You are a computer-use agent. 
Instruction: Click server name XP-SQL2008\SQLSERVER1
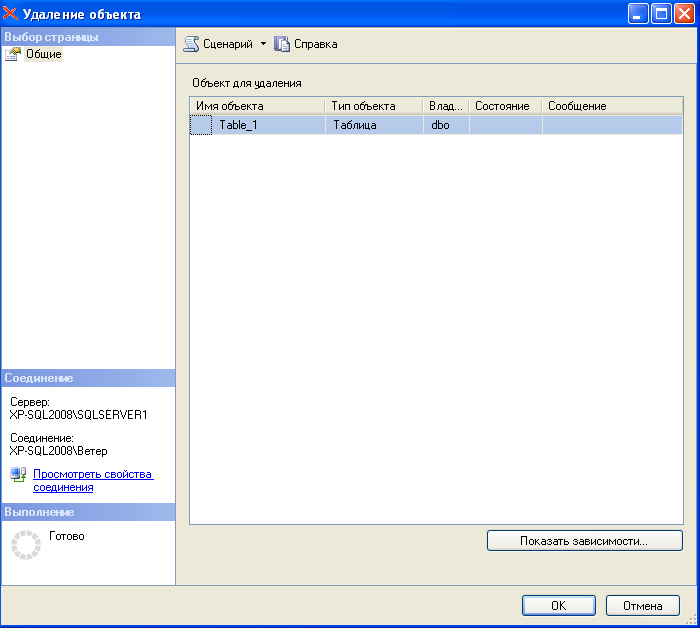tap(79, 415)
